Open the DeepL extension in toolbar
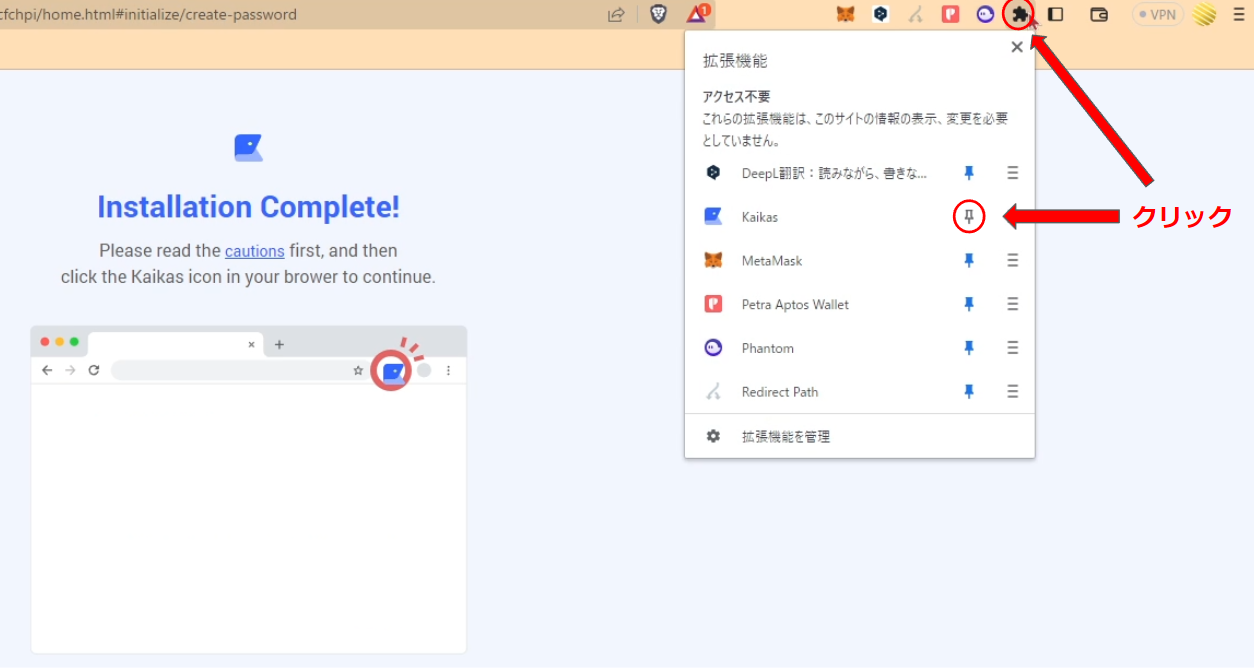Viewport: 1254px width, 668px height. click(881, 15)
